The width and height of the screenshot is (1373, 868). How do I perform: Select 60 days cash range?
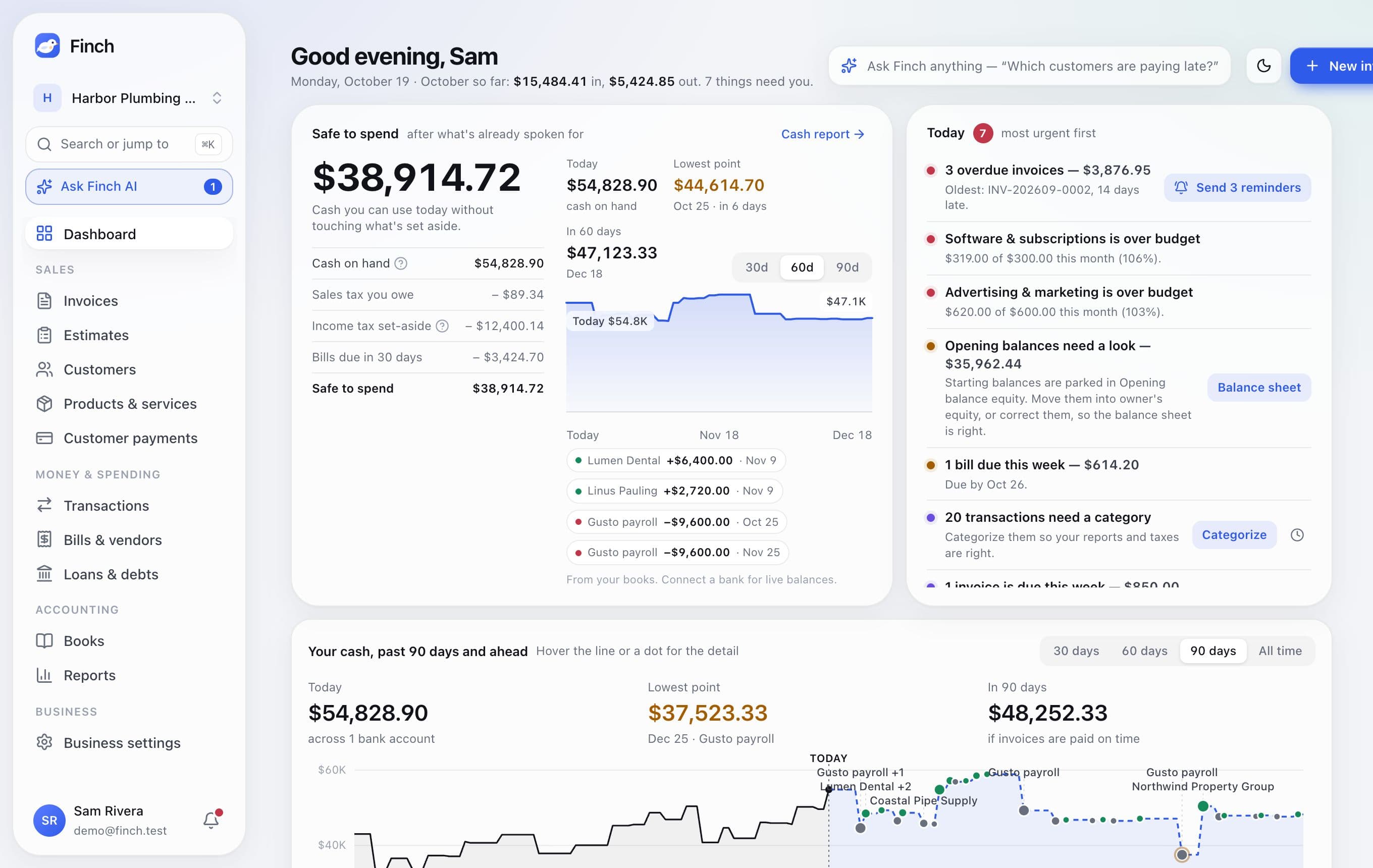tap(1144, 651)
